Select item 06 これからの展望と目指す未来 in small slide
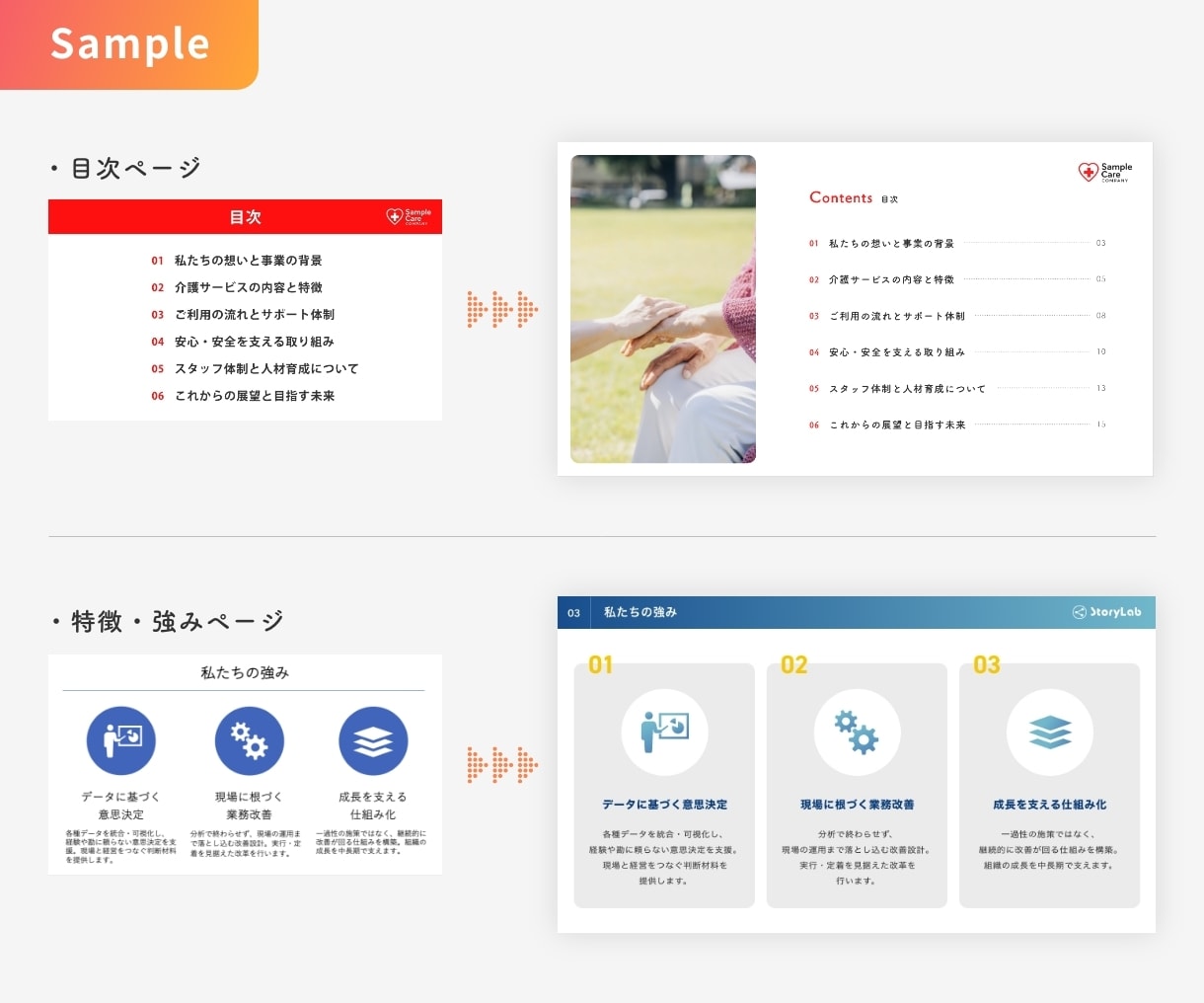Image resolution: width=1204 pixels, height=1003 pixels. coord(243,396)
